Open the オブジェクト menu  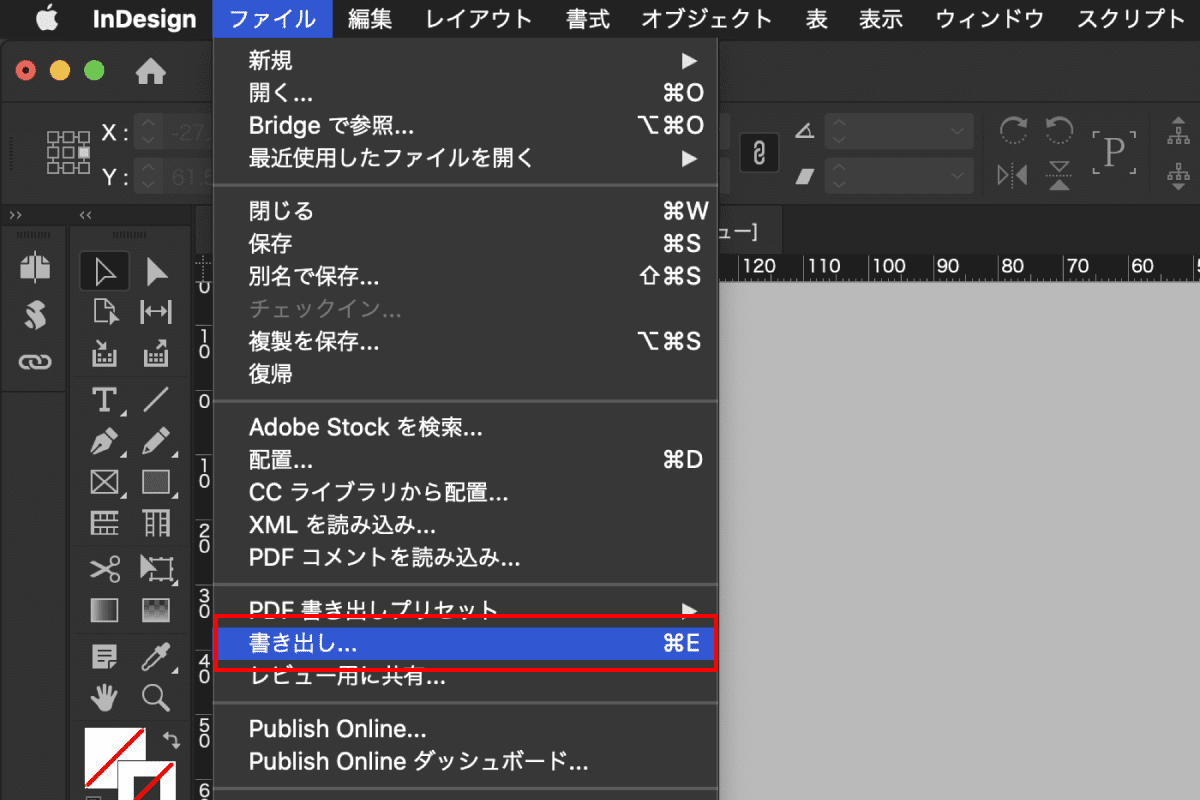click(707, 19)
